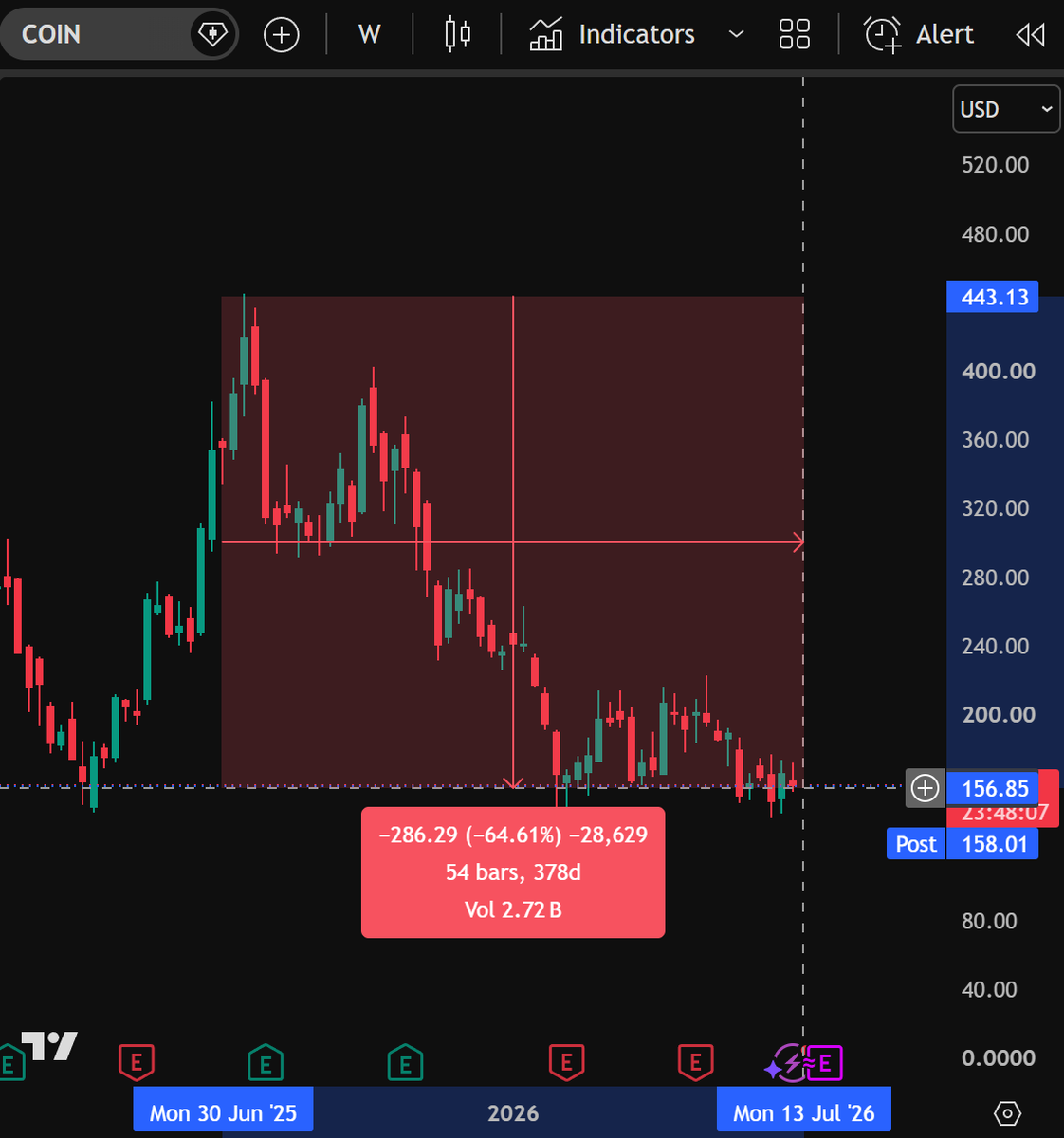This screenshot has width=1064, height=1138.
Task: Start bar replay with the rewind icon
Action: (1030, 35)
